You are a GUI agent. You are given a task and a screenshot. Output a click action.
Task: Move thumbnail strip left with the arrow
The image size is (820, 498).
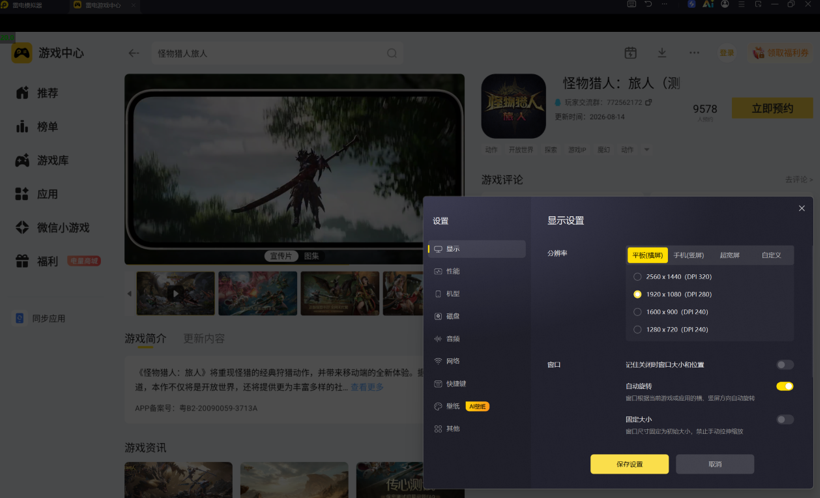[129, 293]
